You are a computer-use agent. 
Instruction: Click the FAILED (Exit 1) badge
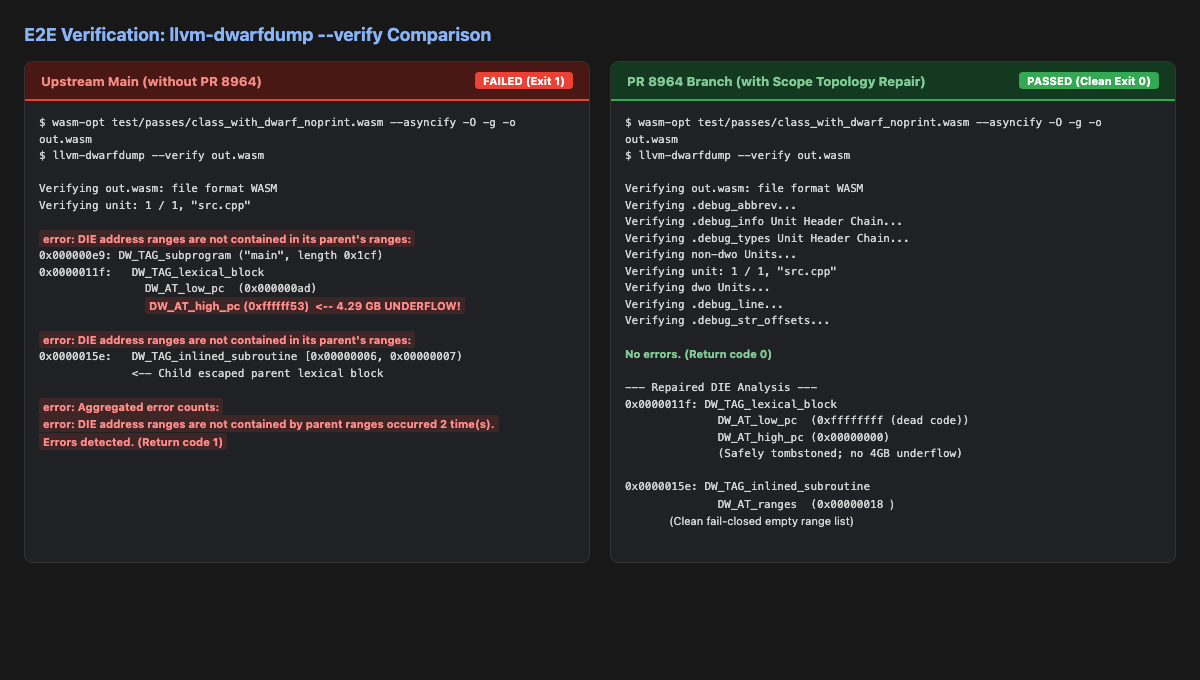tap(524, 81)
